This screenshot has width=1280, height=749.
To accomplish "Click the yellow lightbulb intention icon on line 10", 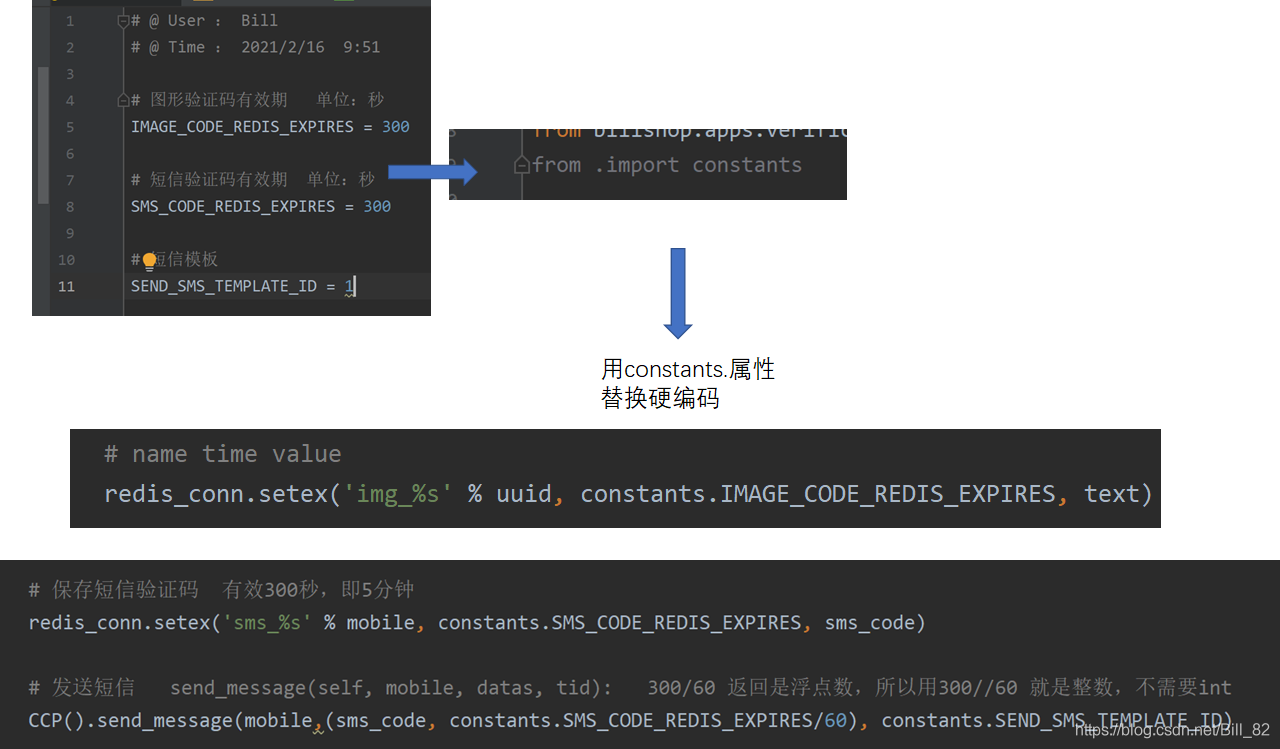I will 150,262.
